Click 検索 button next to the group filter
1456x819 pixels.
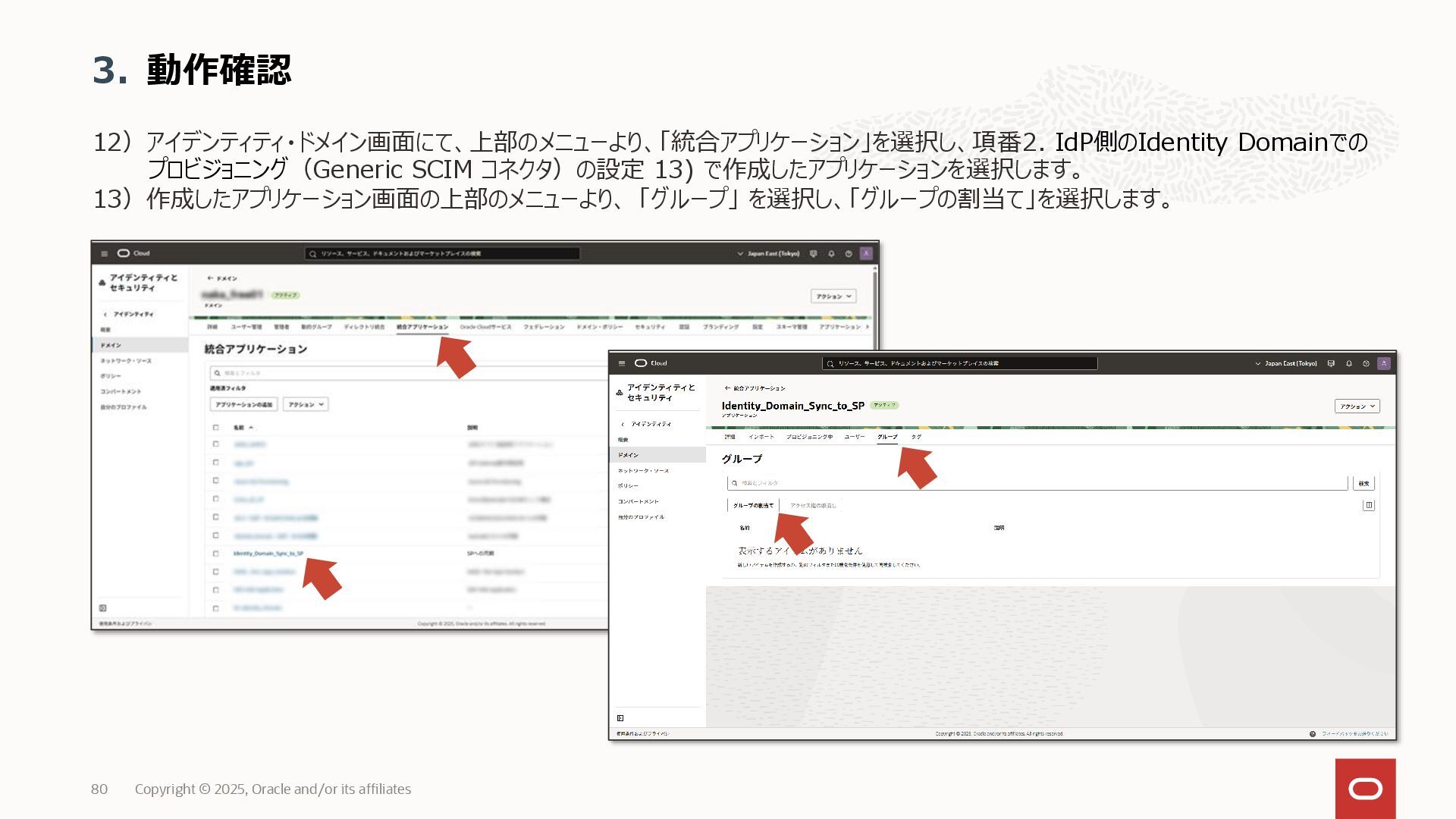coord(1363,483)
